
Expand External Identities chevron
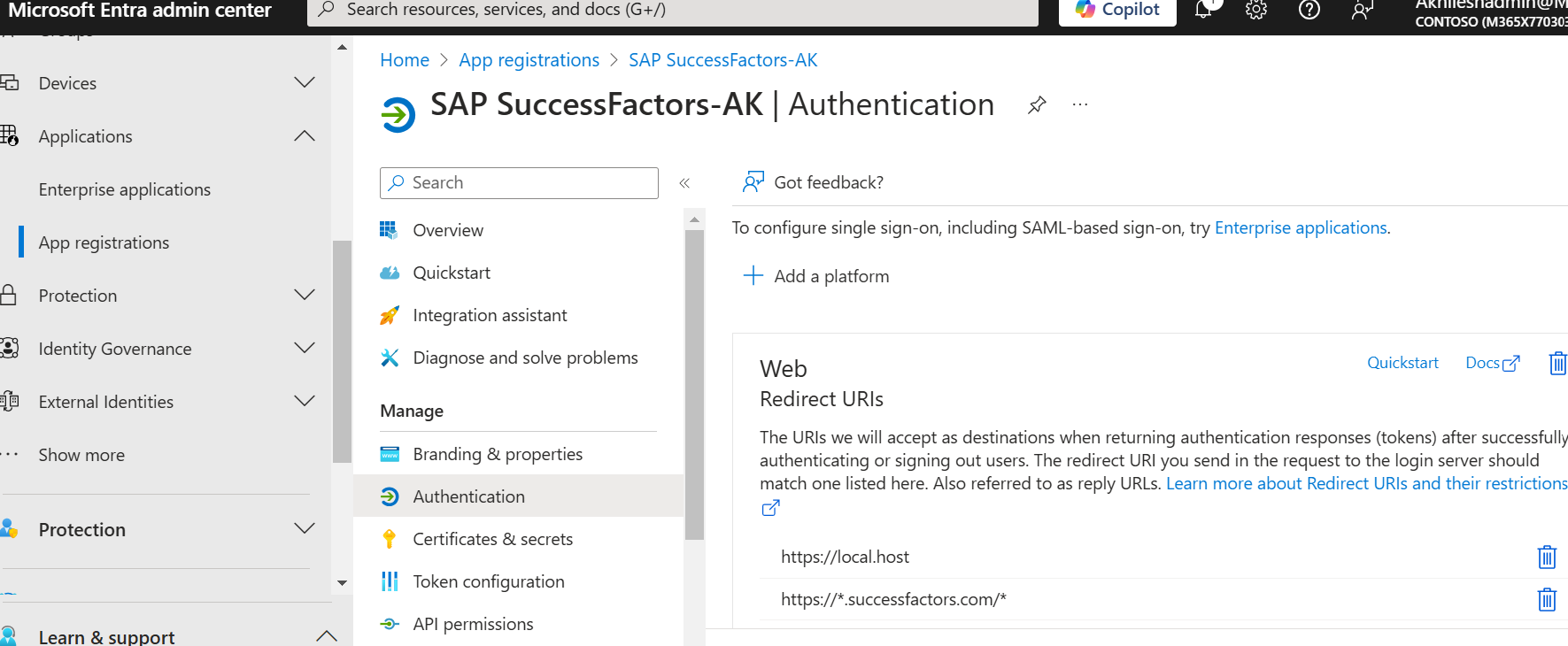(305, 402)
